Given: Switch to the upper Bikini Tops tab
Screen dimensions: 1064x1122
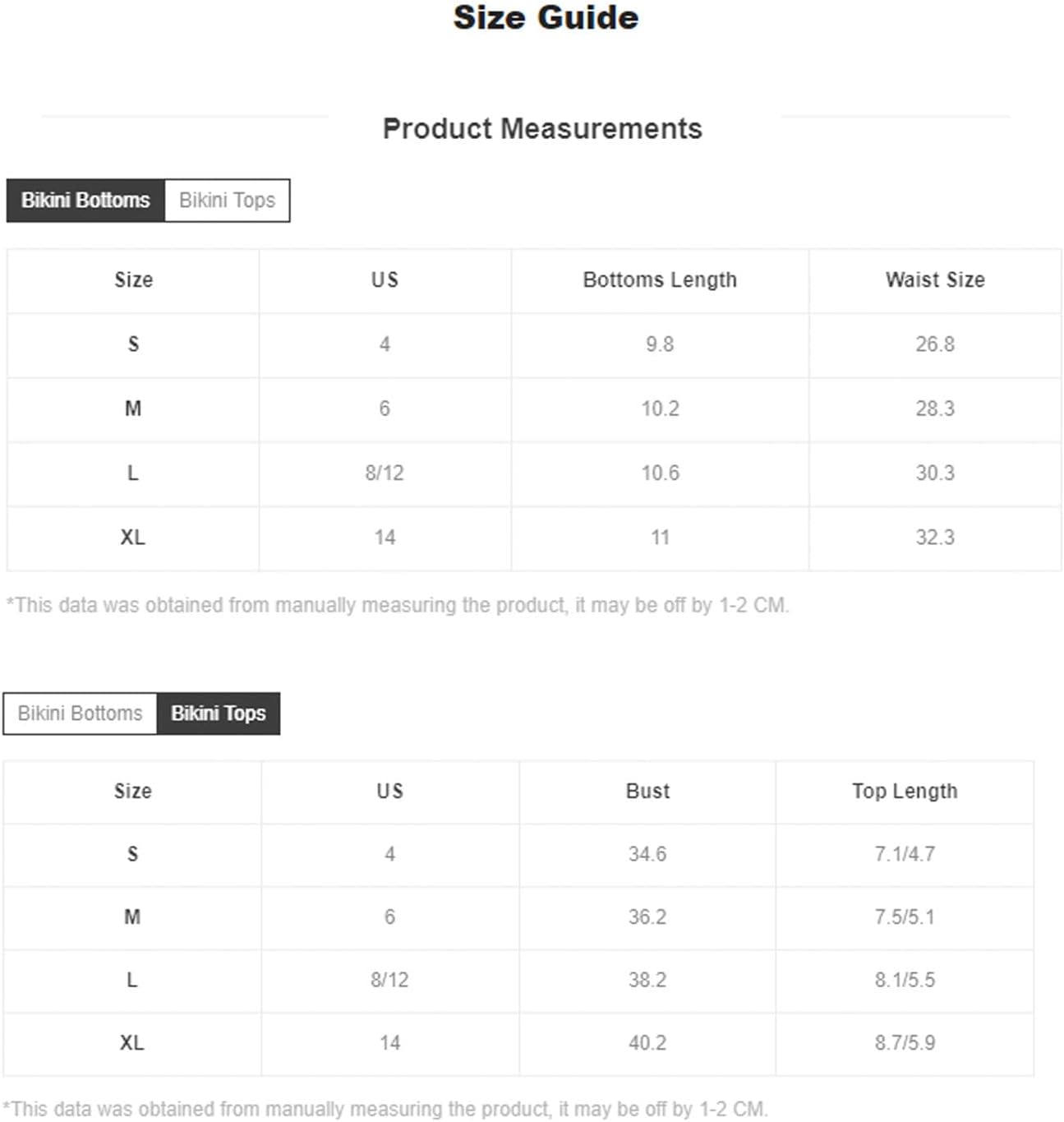Looking at the screenshot, I should (x=228, y=201).
